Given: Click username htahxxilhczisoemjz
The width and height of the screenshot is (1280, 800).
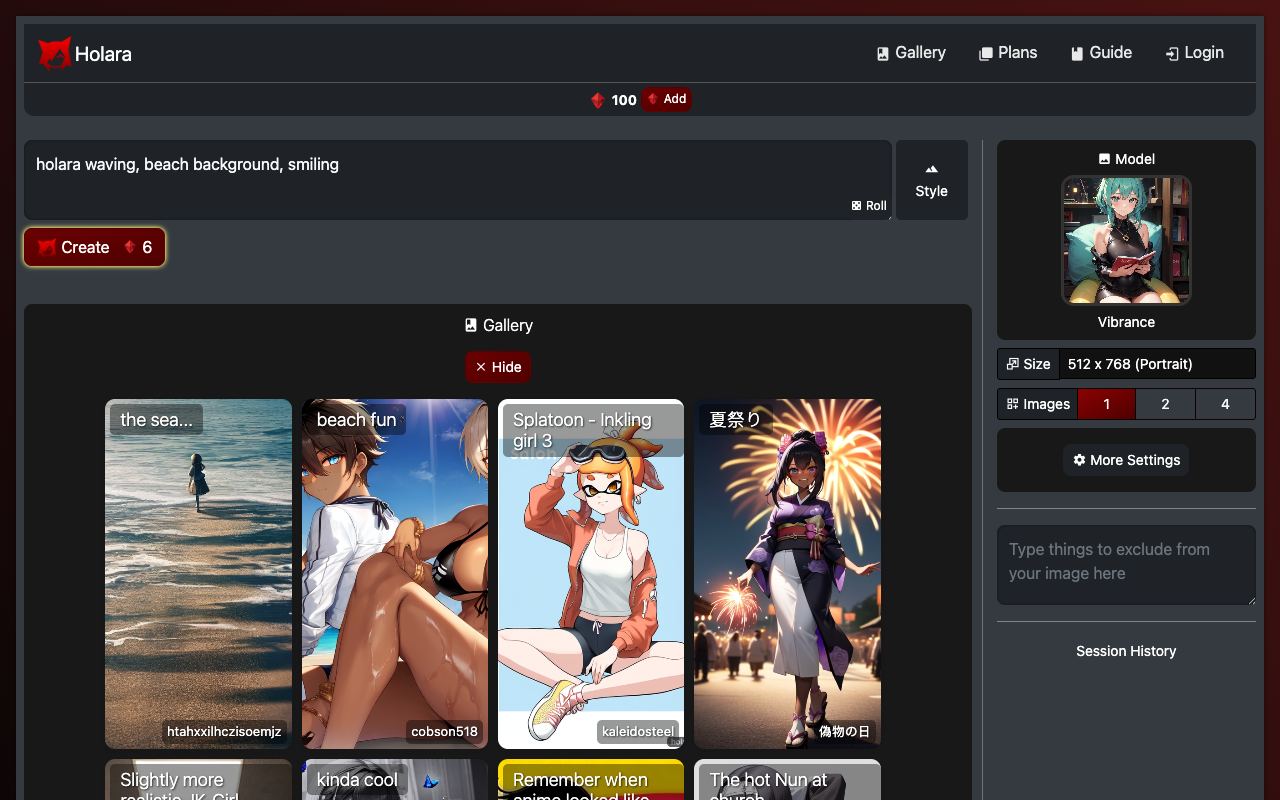Looking at the screenshot, I should (224, 731).
